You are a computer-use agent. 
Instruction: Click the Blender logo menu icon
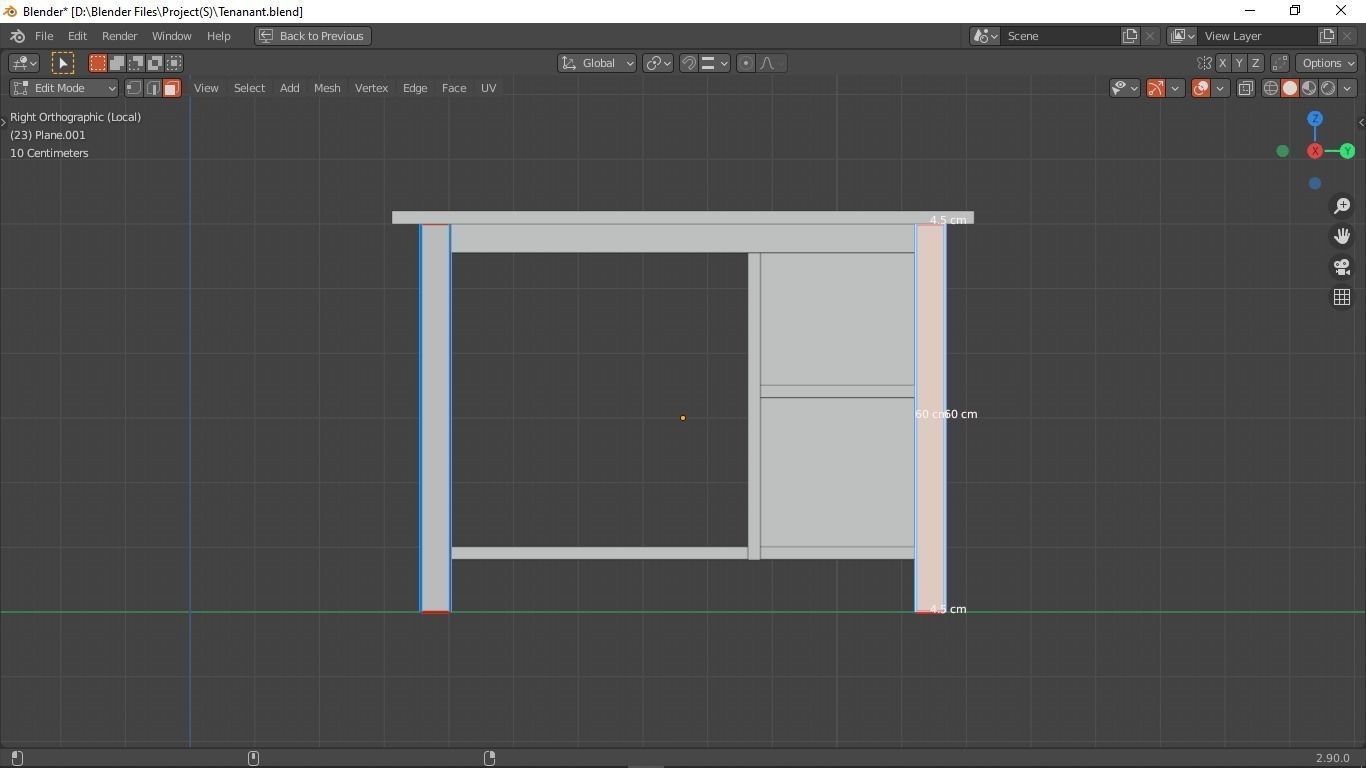(17, 36)
